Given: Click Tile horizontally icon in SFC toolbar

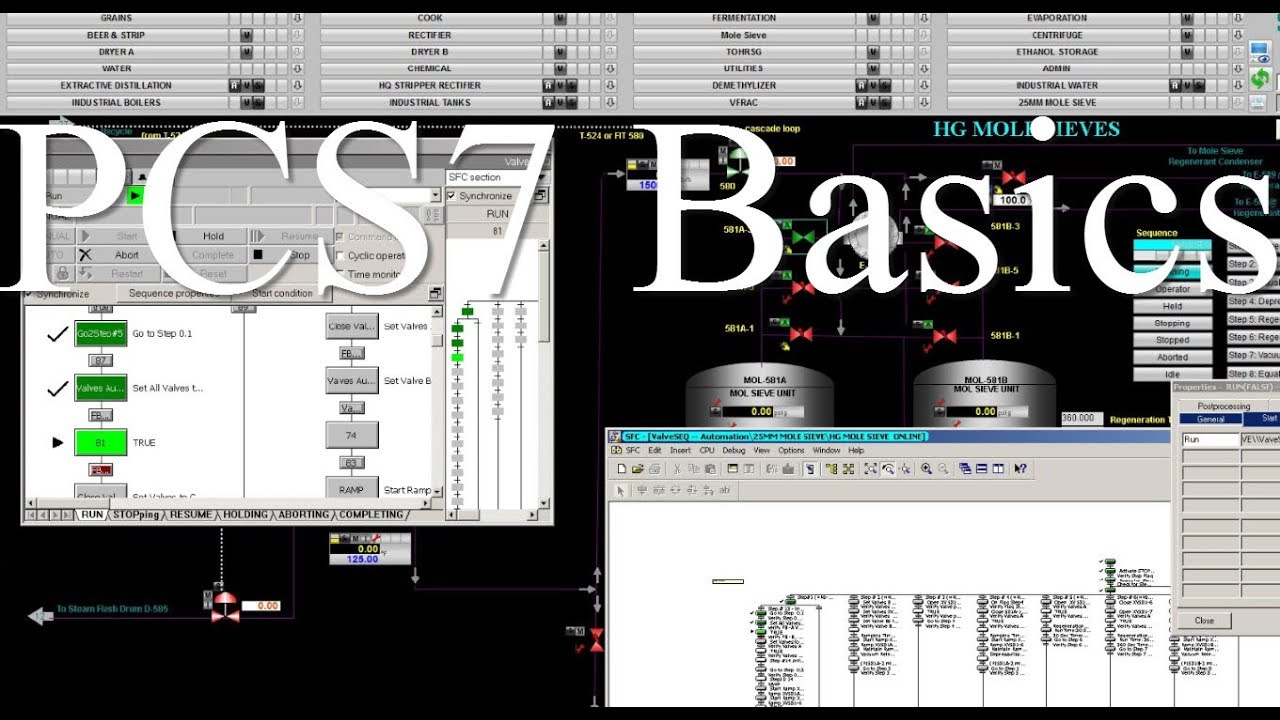Looking at the screenshot, I should pos(981,468).
